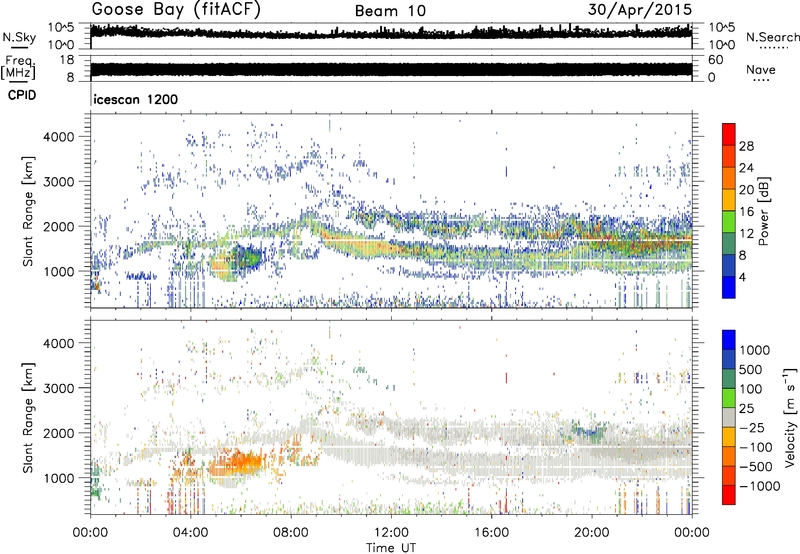Click the Velocity [m s-1] color bar
The width and height of the screenshot is (800, 554).
pos(729,417)
